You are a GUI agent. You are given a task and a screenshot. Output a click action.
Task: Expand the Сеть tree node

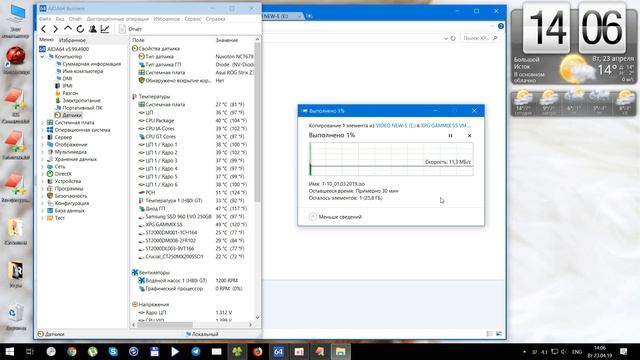[x=42, y=167]
